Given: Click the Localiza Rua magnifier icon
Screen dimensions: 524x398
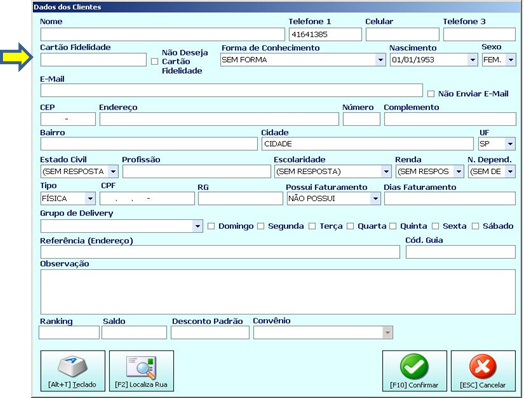Looking at the screenshot, I should coord(141,367).
